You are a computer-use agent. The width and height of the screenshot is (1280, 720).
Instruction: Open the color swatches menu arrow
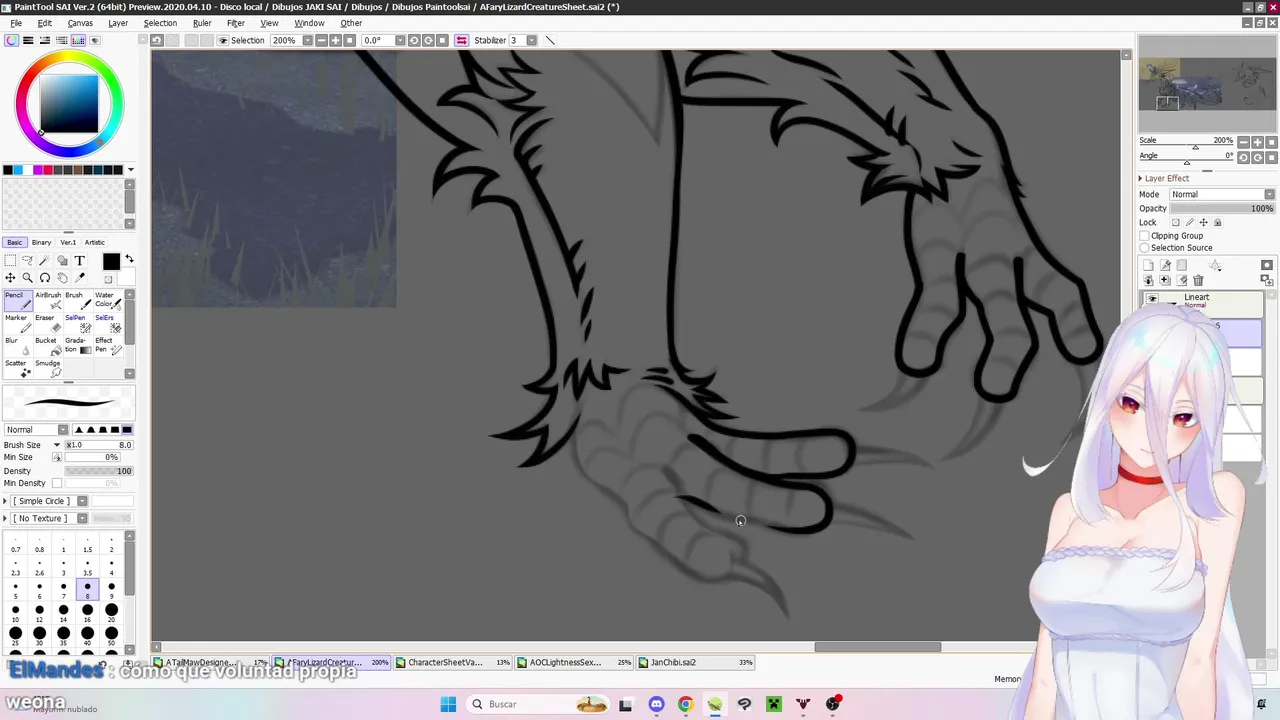tap(130, 170)
